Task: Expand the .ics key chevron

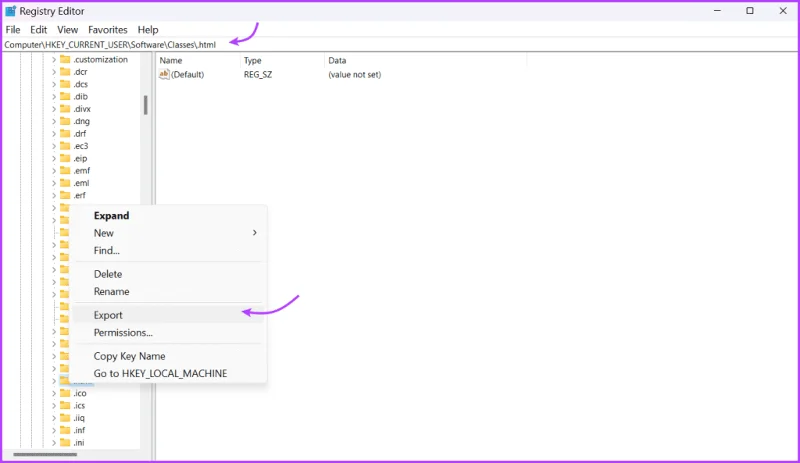Action: point(54,406)
